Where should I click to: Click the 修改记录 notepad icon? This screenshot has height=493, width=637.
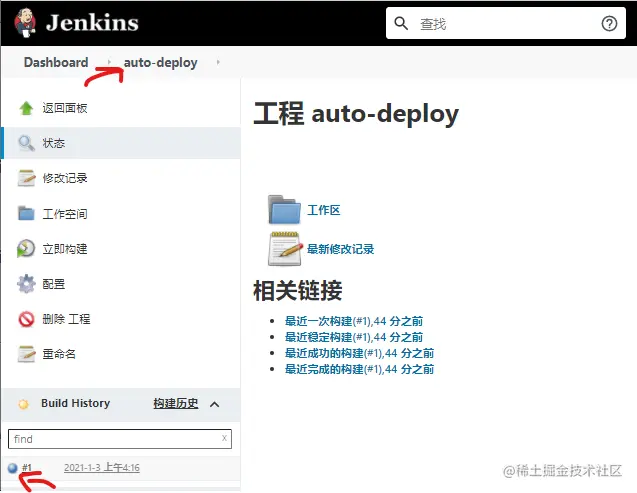[26, 178]
